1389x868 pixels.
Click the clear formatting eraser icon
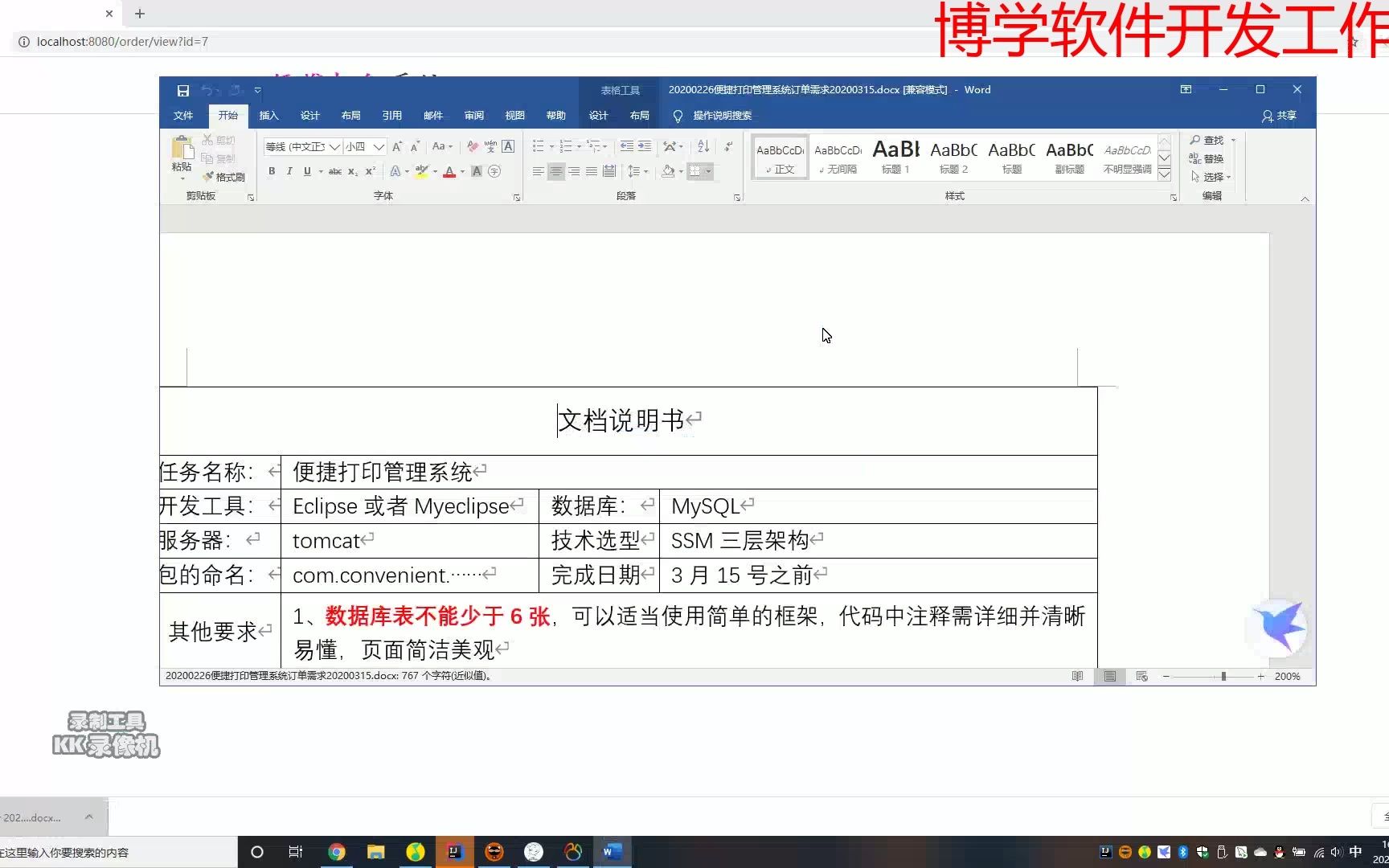click(473, 147)
